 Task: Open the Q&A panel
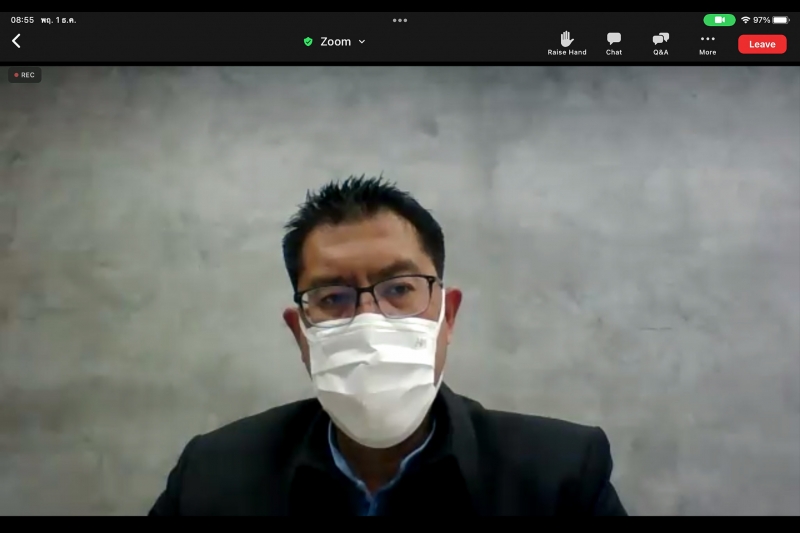[661, 38]
